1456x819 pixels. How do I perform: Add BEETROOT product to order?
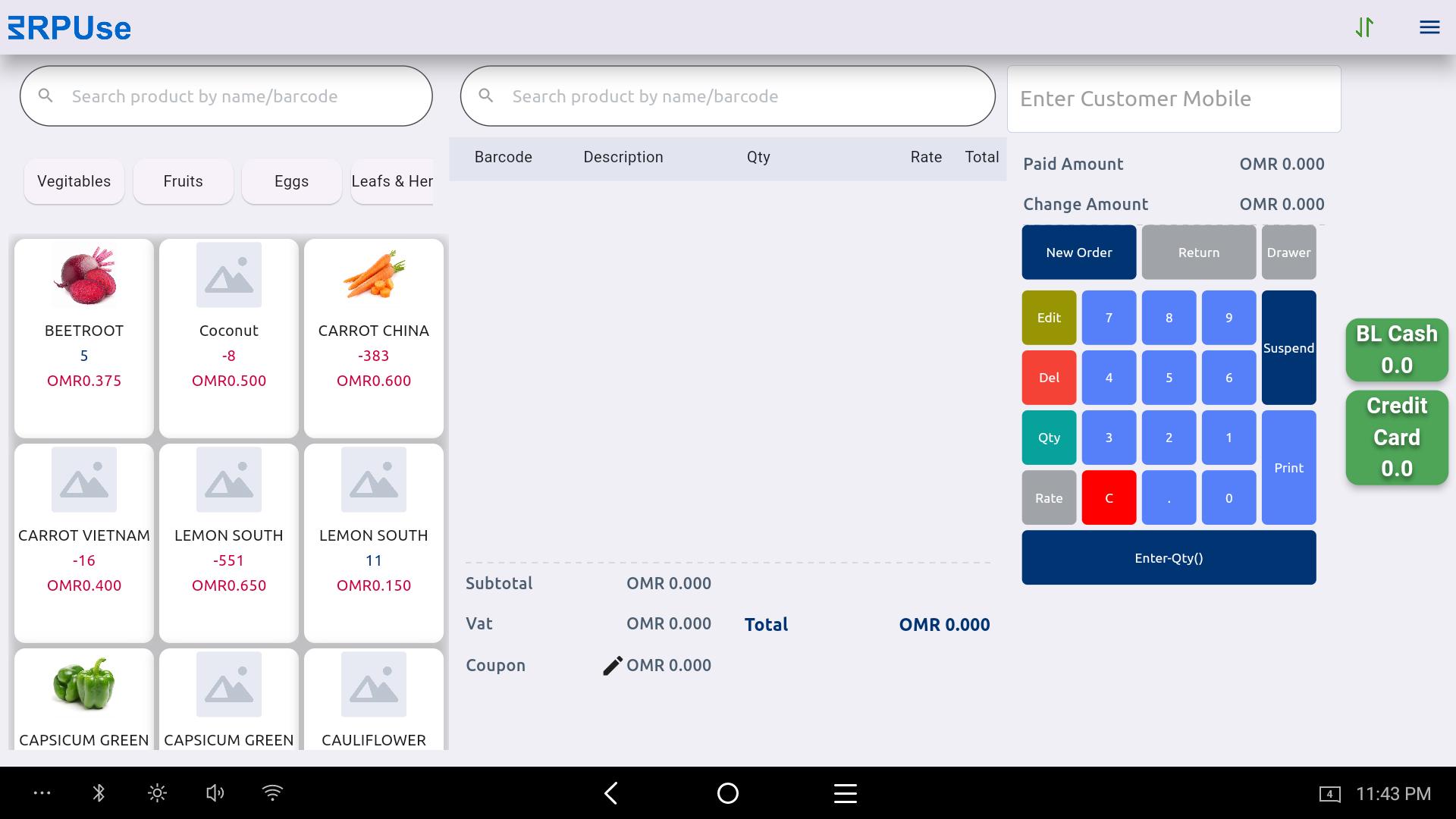[x=84, y=338]
